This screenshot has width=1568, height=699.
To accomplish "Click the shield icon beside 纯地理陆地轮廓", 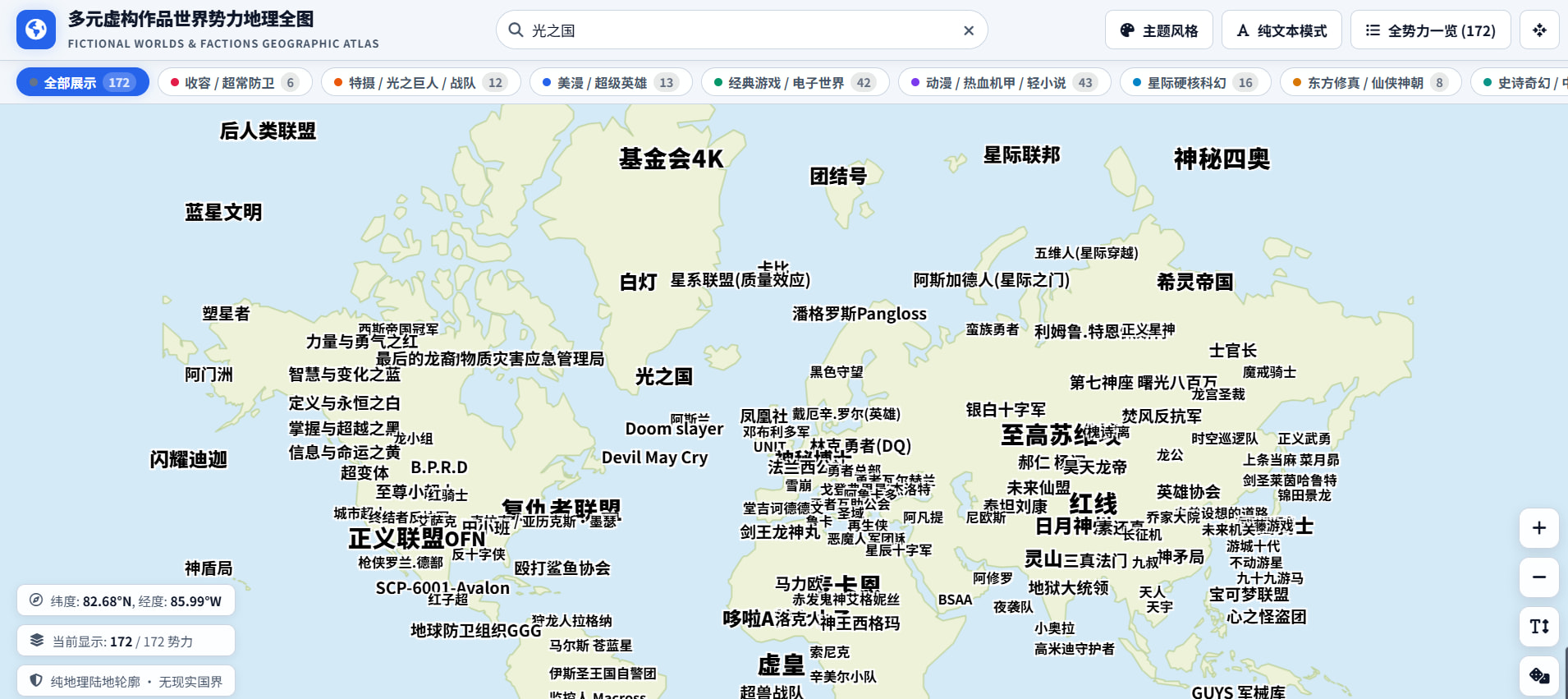I will (36, 681).
